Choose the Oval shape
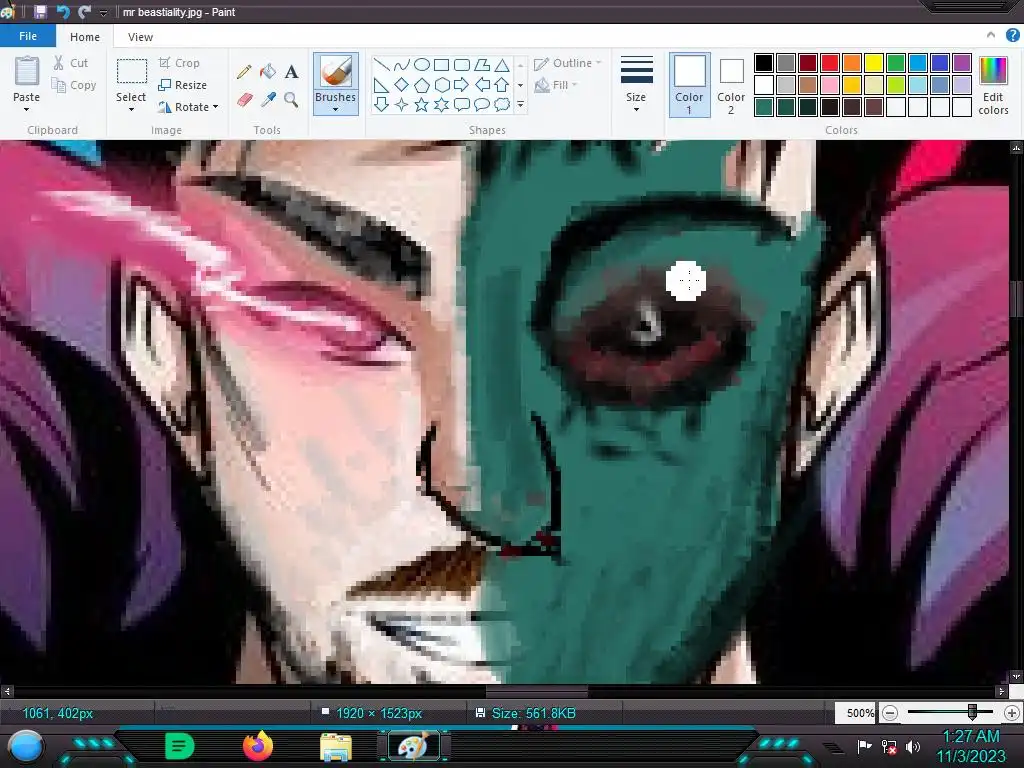The width and height of the screenshot is (1024, 768). [x=422, y=65]
